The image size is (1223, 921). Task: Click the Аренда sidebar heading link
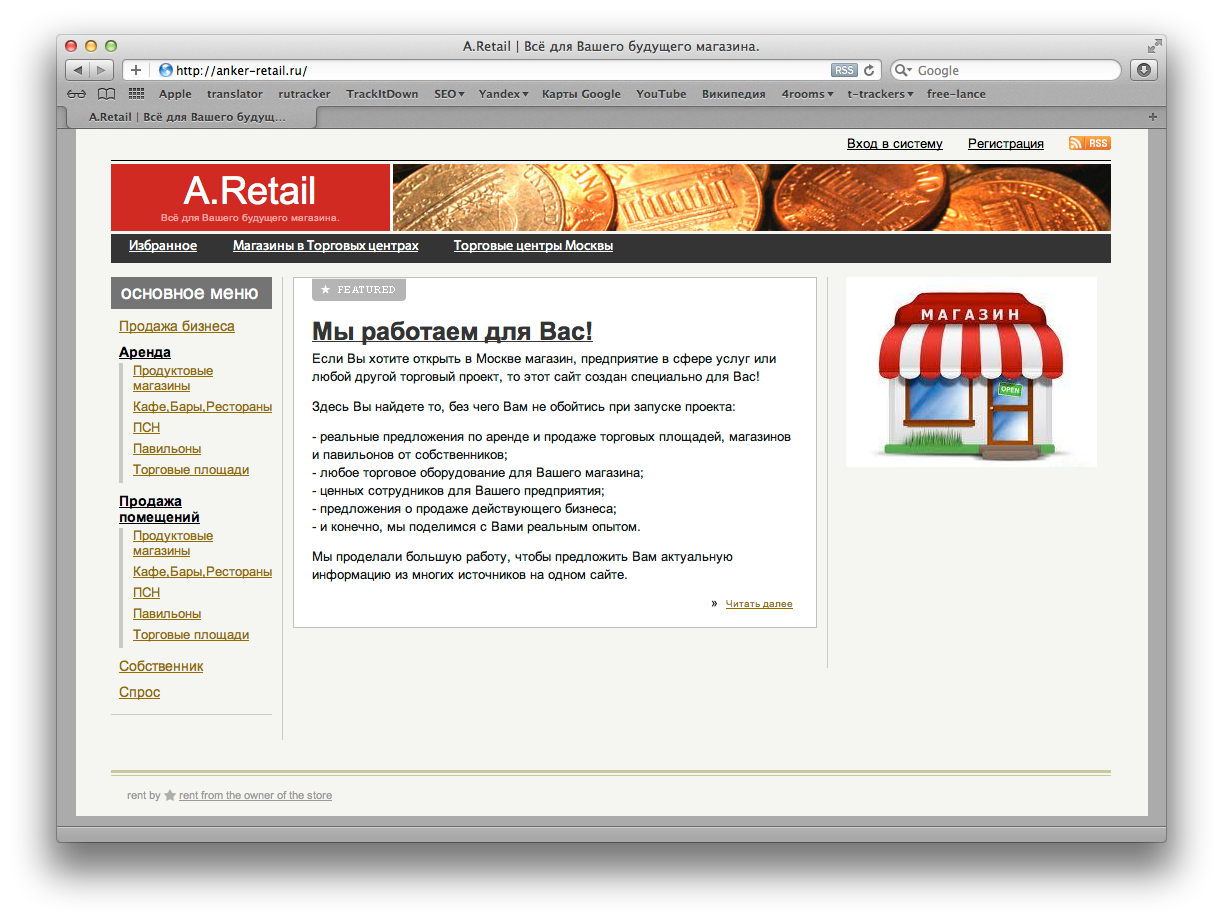[x=145, y=352]
